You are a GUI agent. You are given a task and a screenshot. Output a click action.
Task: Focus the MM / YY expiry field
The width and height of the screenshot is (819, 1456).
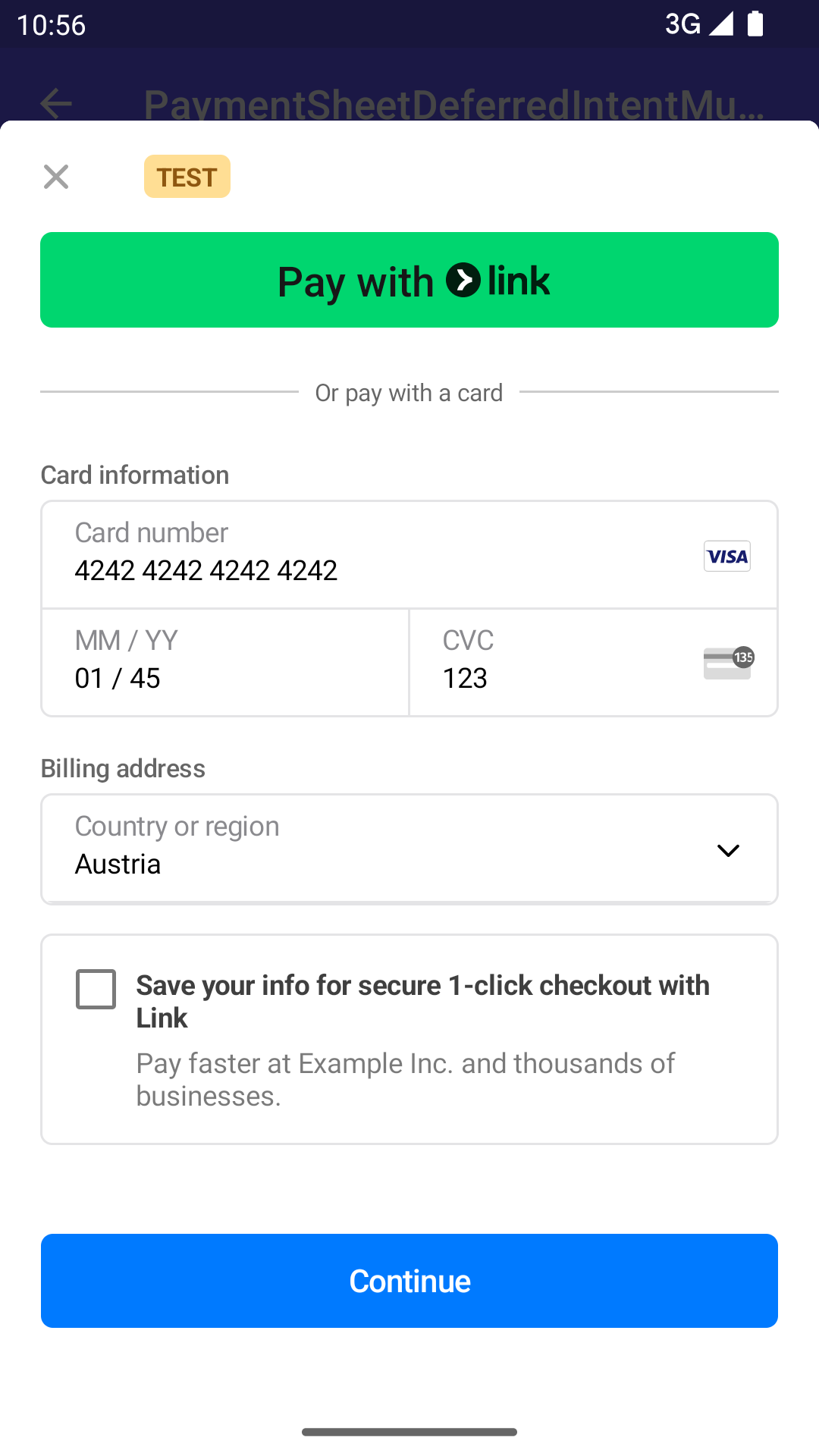tap(225, 663)
